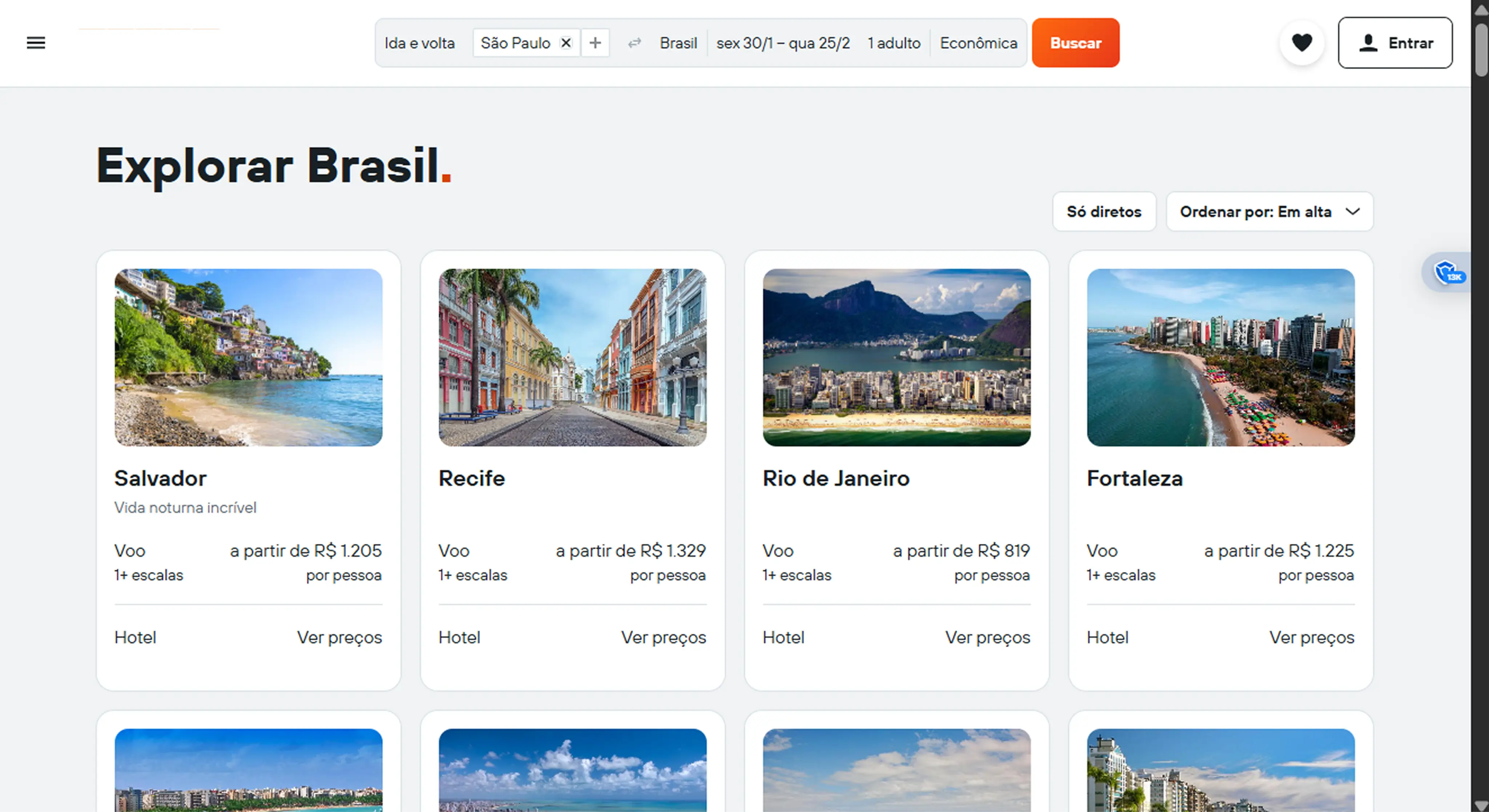Add another origin with the plus icon

595,43
